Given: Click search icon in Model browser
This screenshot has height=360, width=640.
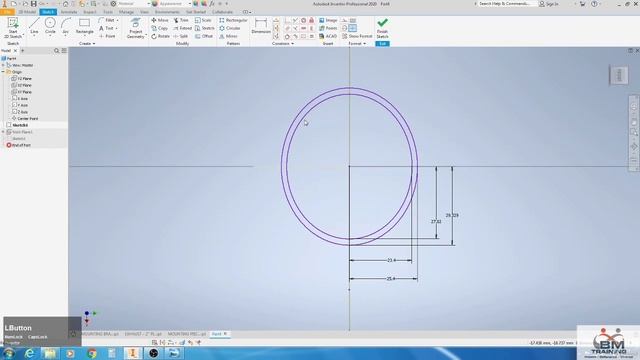Looking at the screenshot, I should click(x=56, y=51).
